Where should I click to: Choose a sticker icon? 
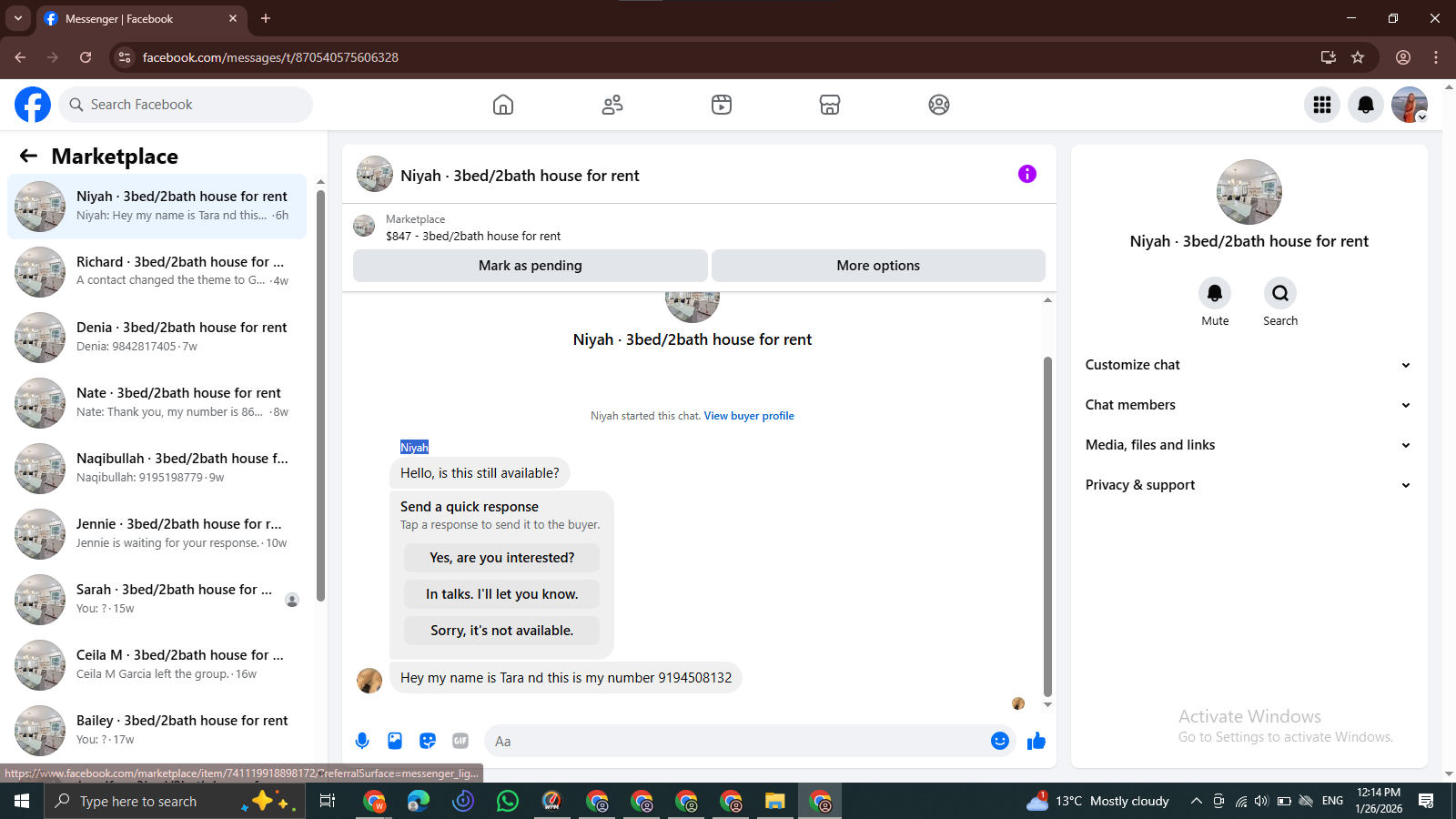(428, 741)
